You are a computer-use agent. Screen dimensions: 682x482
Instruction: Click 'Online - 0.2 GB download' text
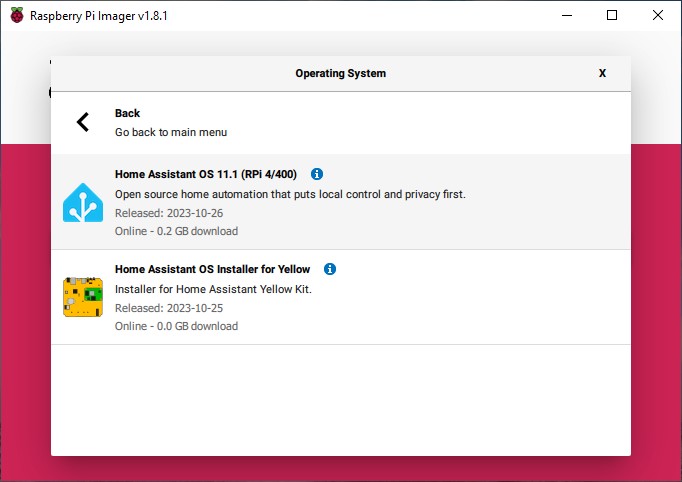(176, 231)
